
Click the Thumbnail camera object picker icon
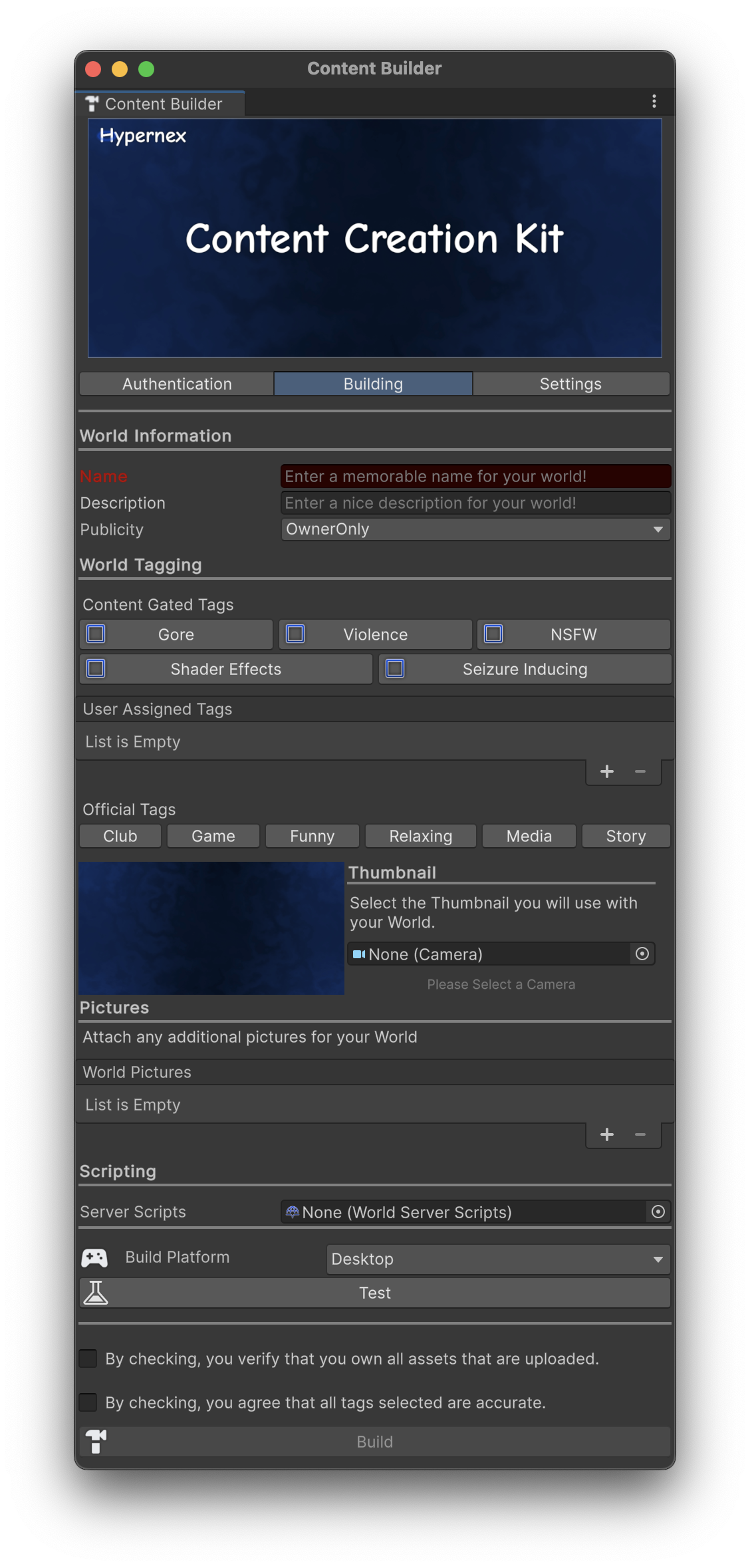pyautogui.click(x=642, y=954)
